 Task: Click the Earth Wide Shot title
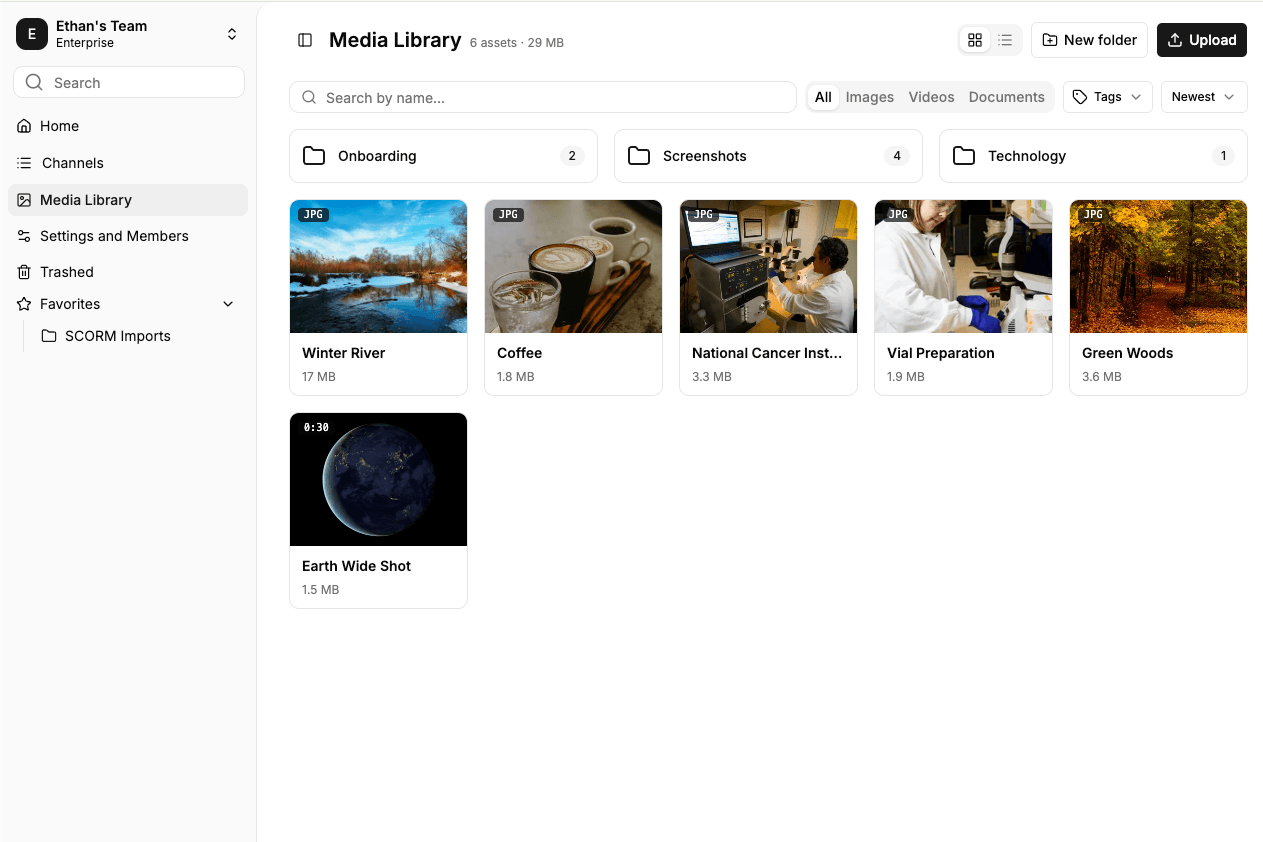click(x=356, y=566)
